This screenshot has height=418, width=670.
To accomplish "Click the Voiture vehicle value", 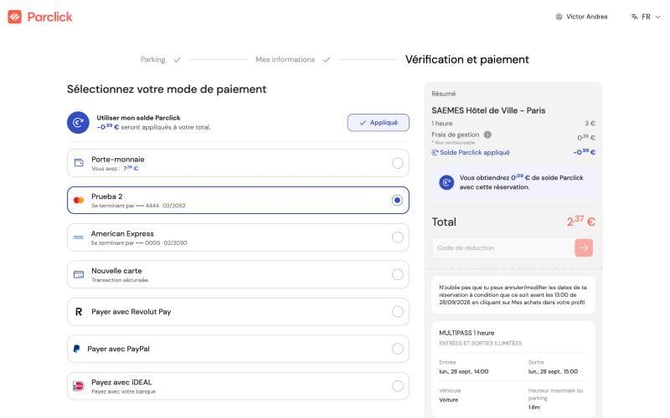I will tap(449, 400).
